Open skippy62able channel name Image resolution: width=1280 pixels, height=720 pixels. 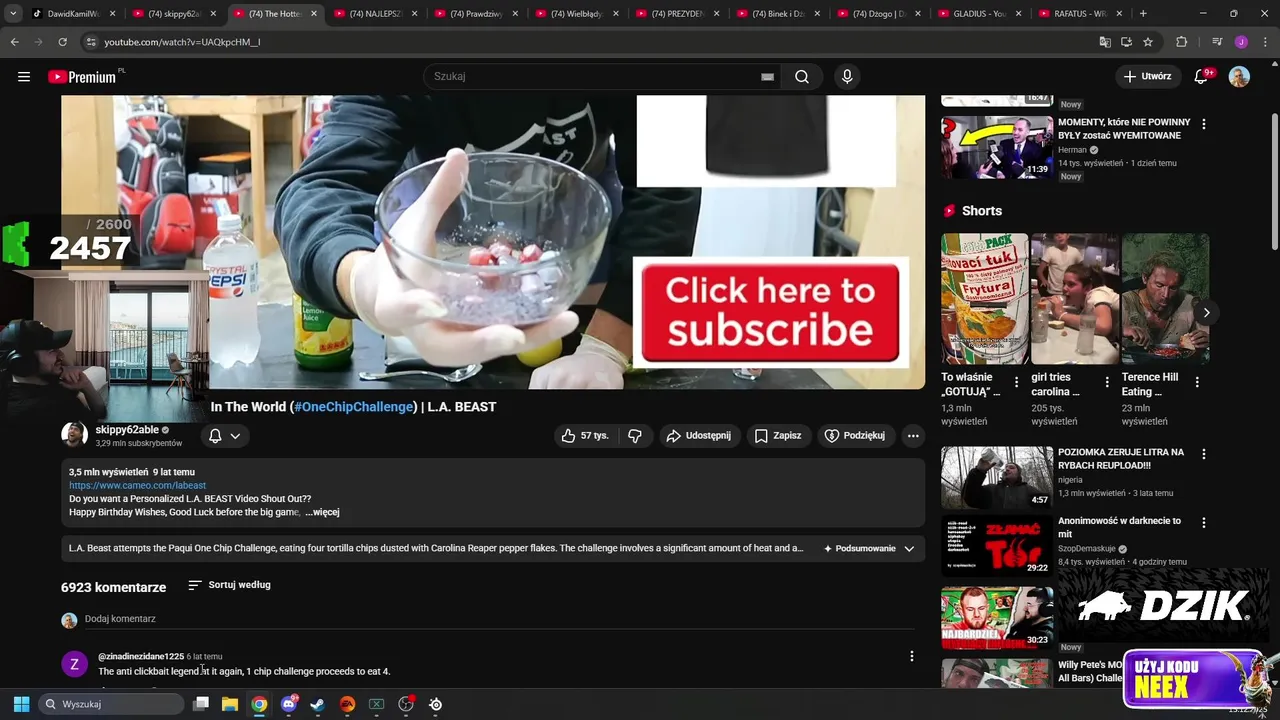pos(127,430)
